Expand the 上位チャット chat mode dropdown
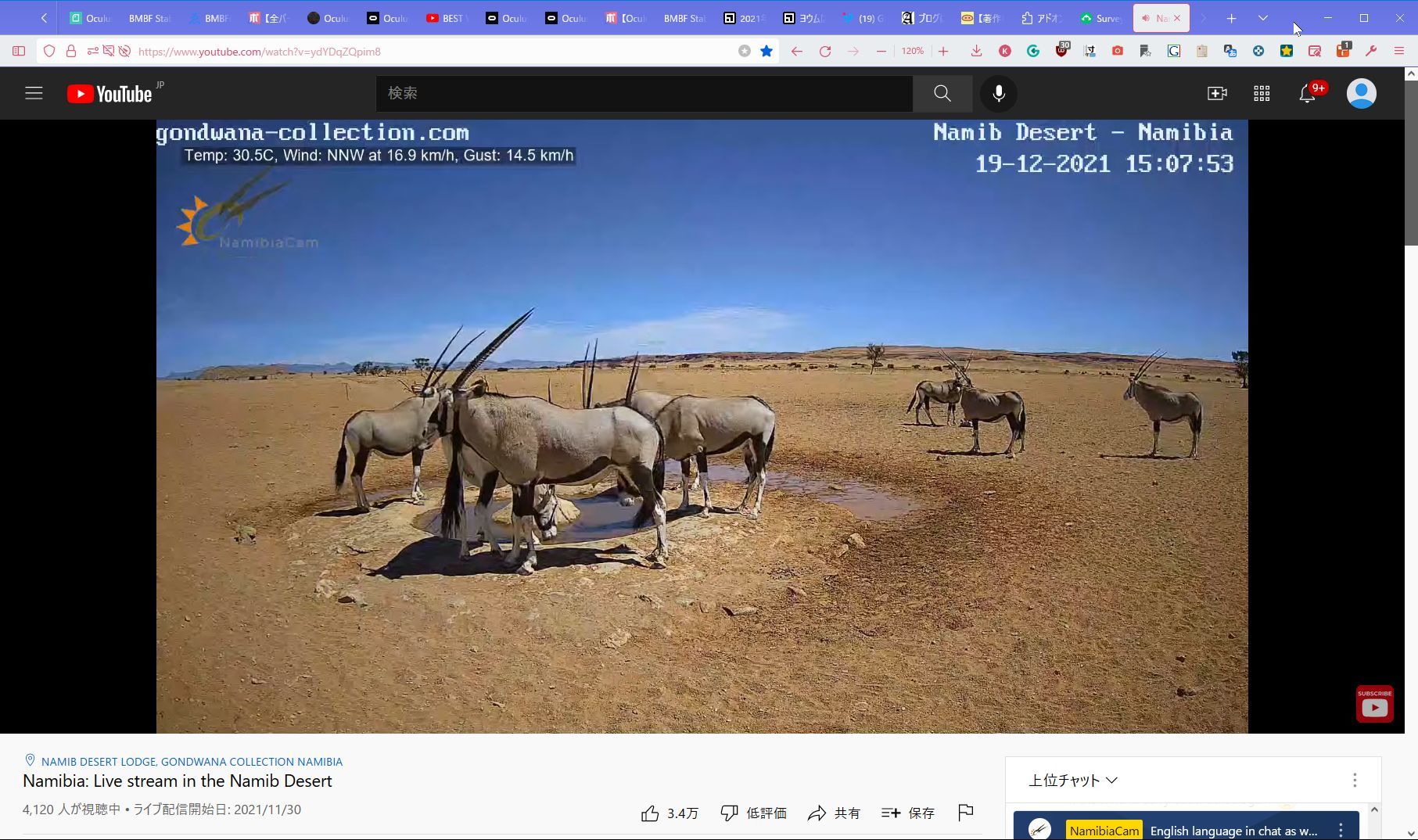Screen dimensions: 1418x840 [x=1072, y=780]
